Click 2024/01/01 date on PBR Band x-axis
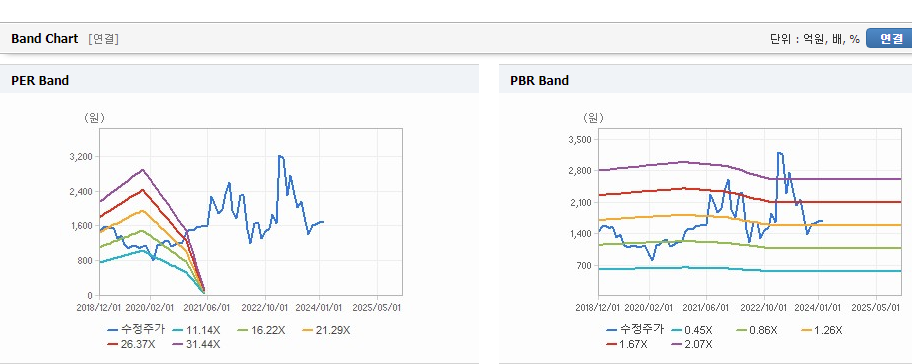The height and width of the screenshot is (364, 912). coord(819,307)
